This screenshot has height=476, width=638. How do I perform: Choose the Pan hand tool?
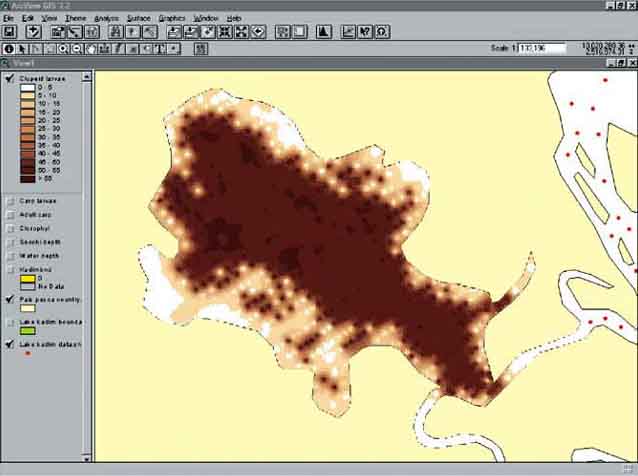coord(91,48)
